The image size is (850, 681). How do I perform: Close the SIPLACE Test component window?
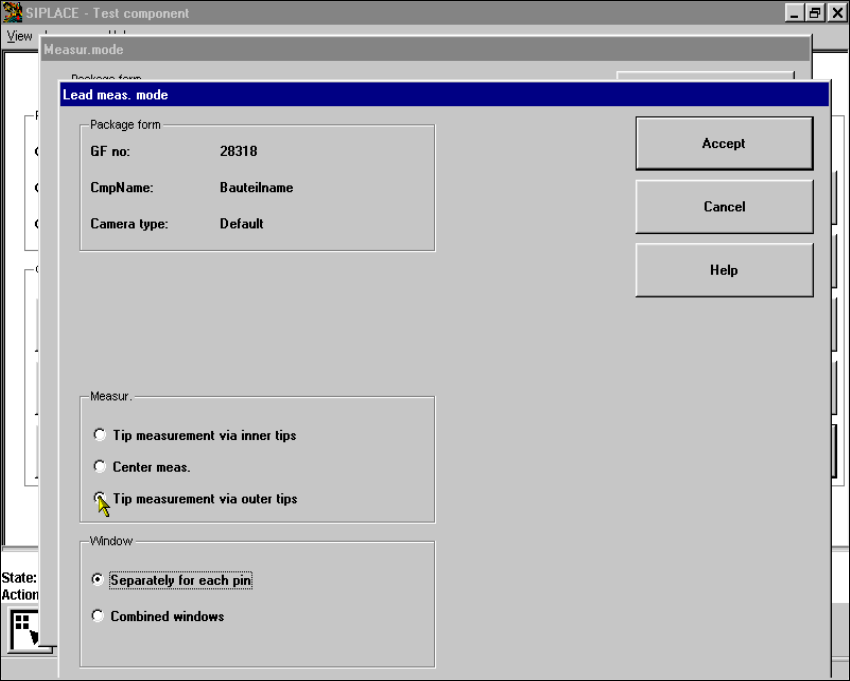click(x=837, y=13)
